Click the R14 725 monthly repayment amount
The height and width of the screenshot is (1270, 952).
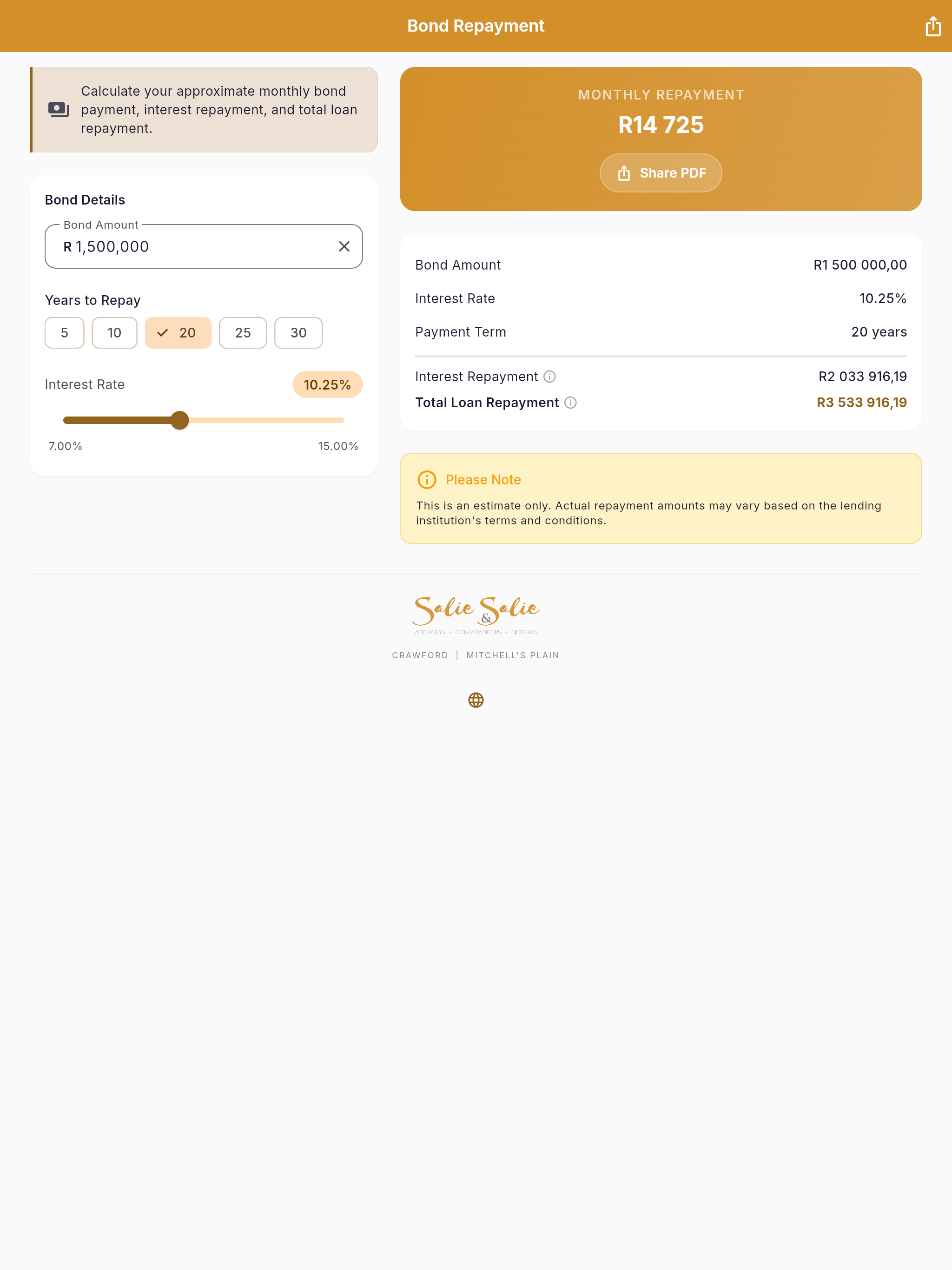coord(661,125)
